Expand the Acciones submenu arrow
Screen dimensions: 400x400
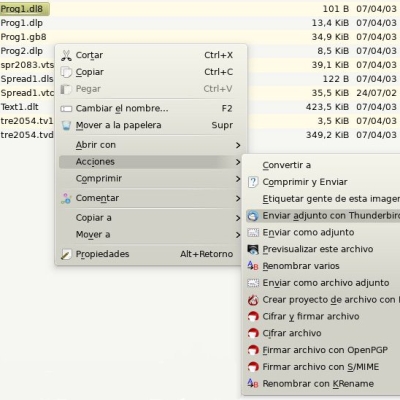(238, 162)
